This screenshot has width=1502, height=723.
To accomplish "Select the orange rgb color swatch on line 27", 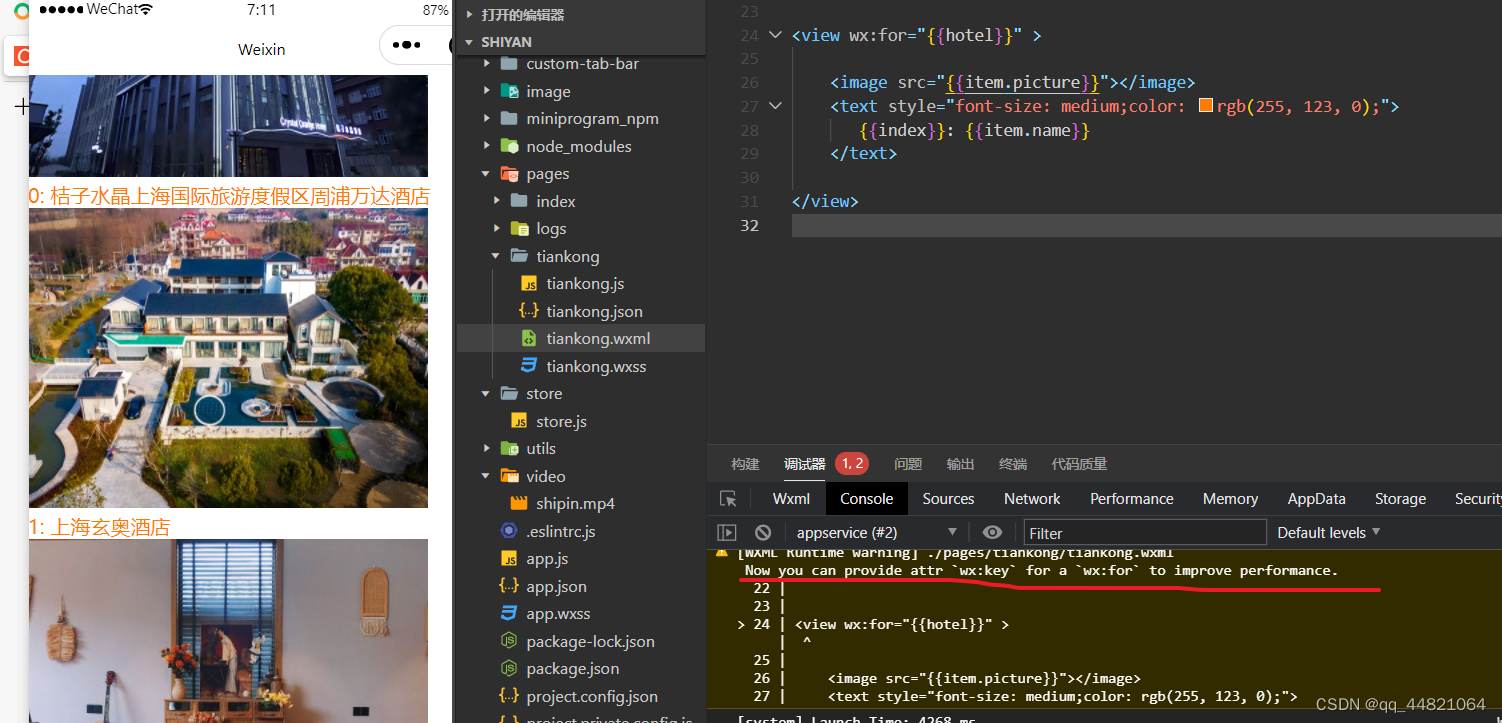I will [x=1204, y=104].
